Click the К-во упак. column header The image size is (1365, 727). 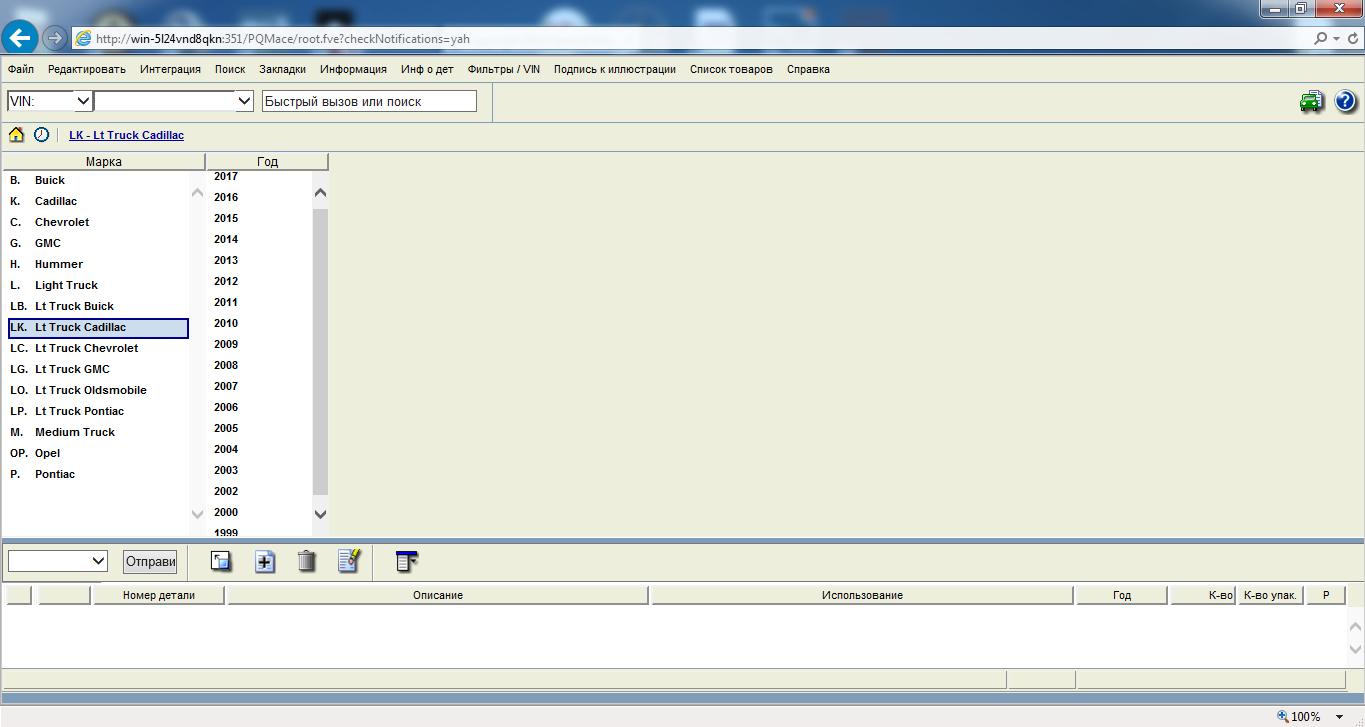1270,595
